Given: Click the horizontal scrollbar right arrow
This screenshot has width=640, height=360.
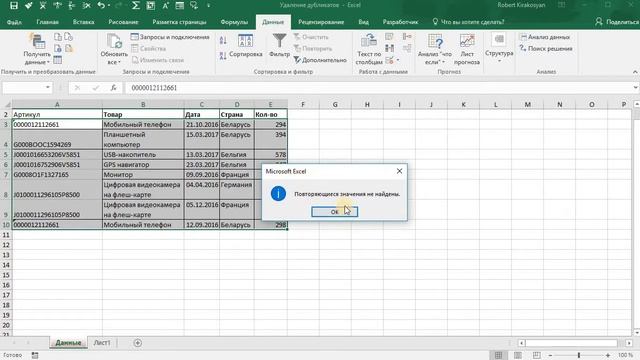Looking at the screenshot, I should pyautogui.click(x=629, y=343).
